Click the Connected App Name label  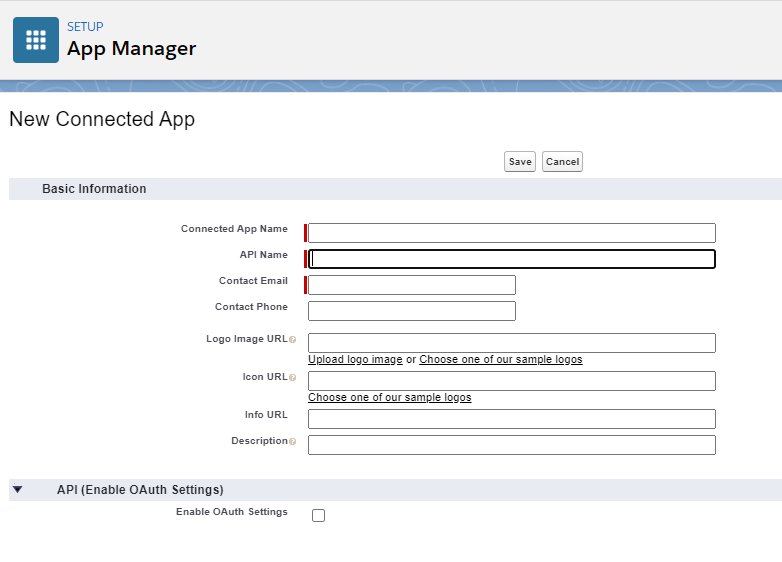pos(234,228)
